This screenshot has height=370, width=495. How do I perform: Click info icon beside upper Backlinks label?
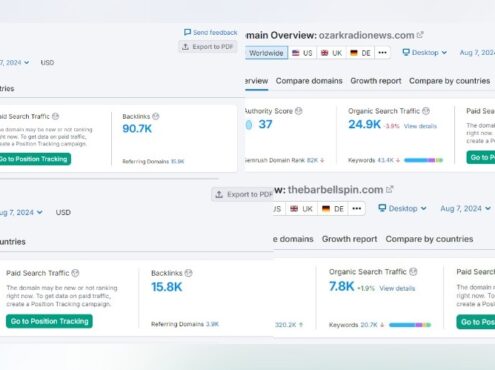[x=156, y=116]
